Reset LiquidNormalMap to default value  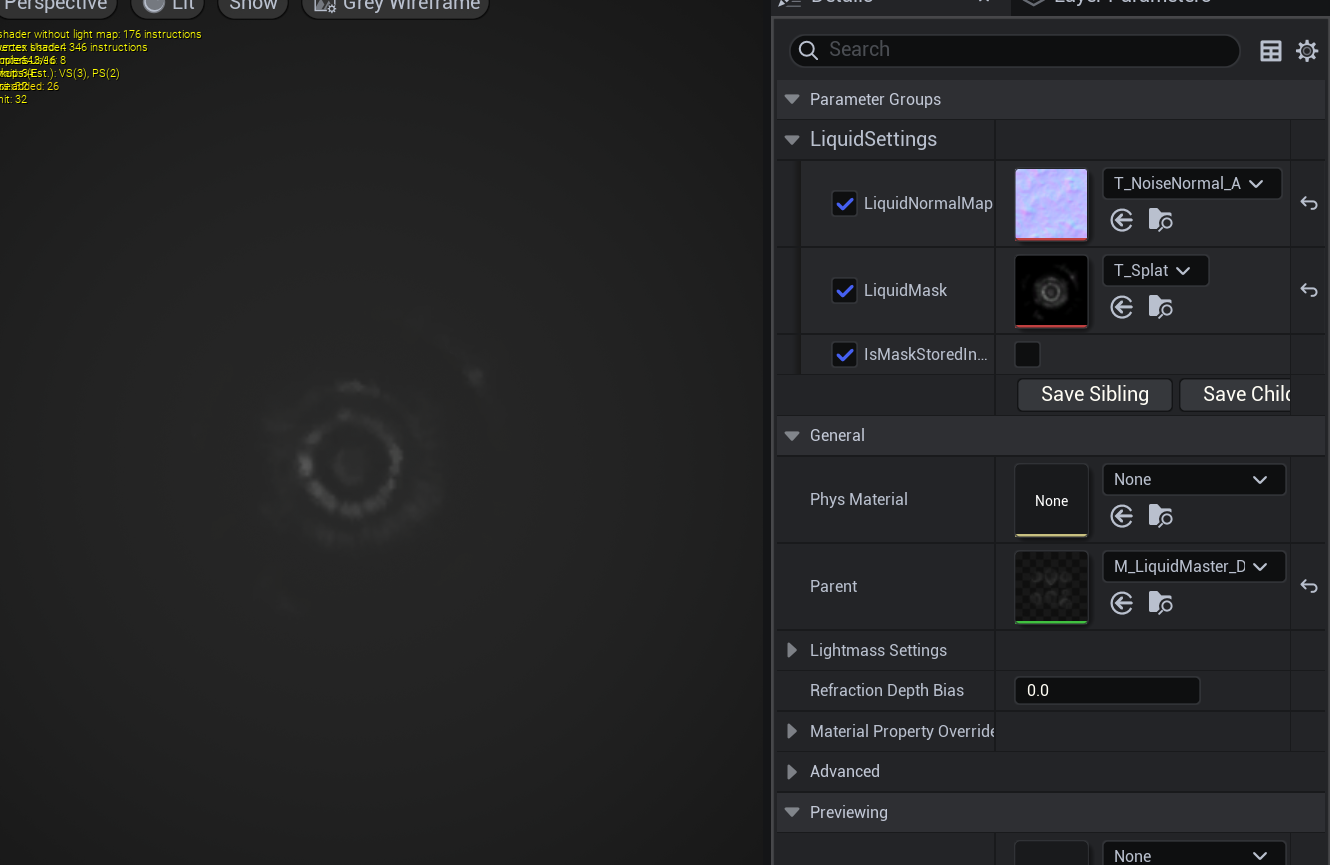(x=1309, y=203)
